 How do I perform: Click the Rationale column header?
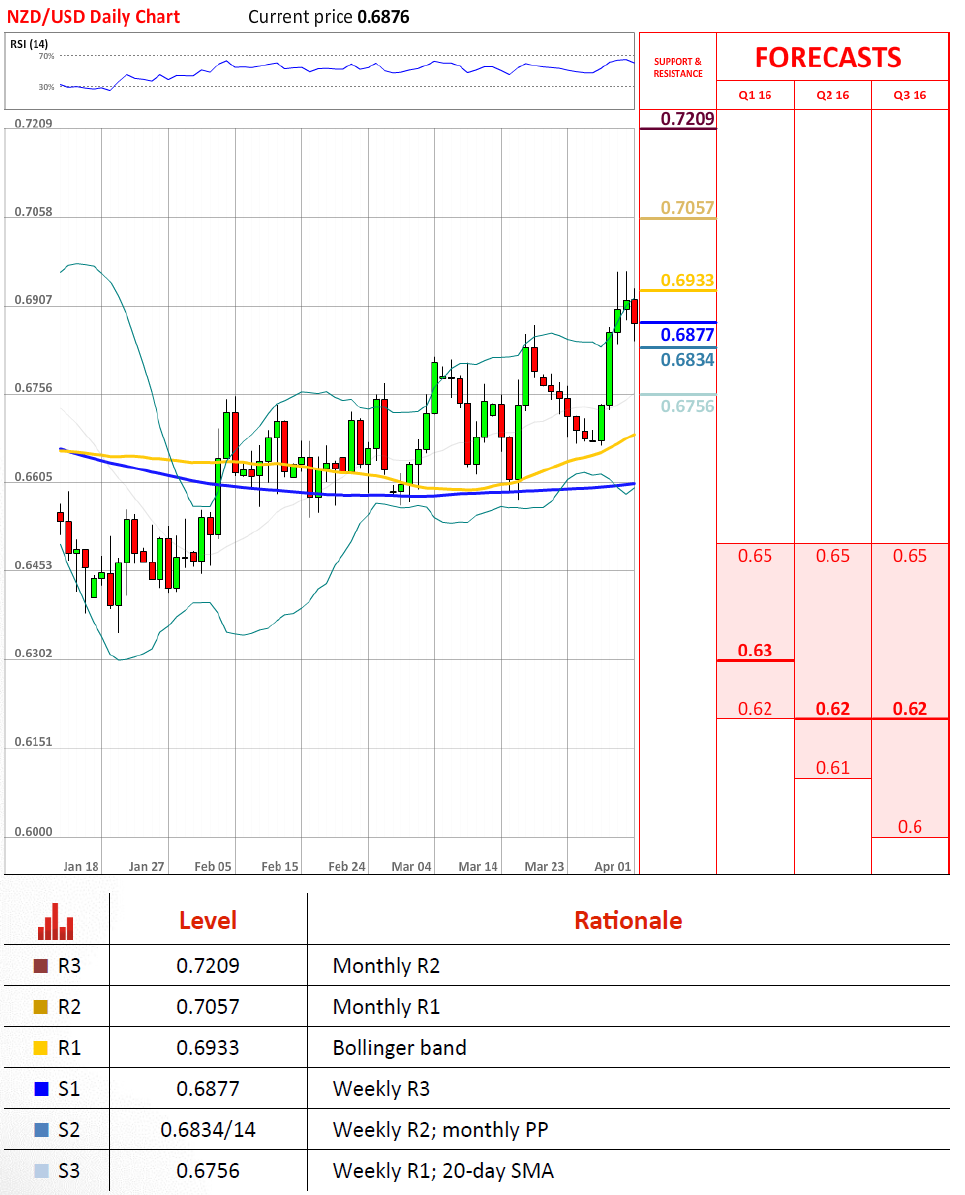pos(628,921)
